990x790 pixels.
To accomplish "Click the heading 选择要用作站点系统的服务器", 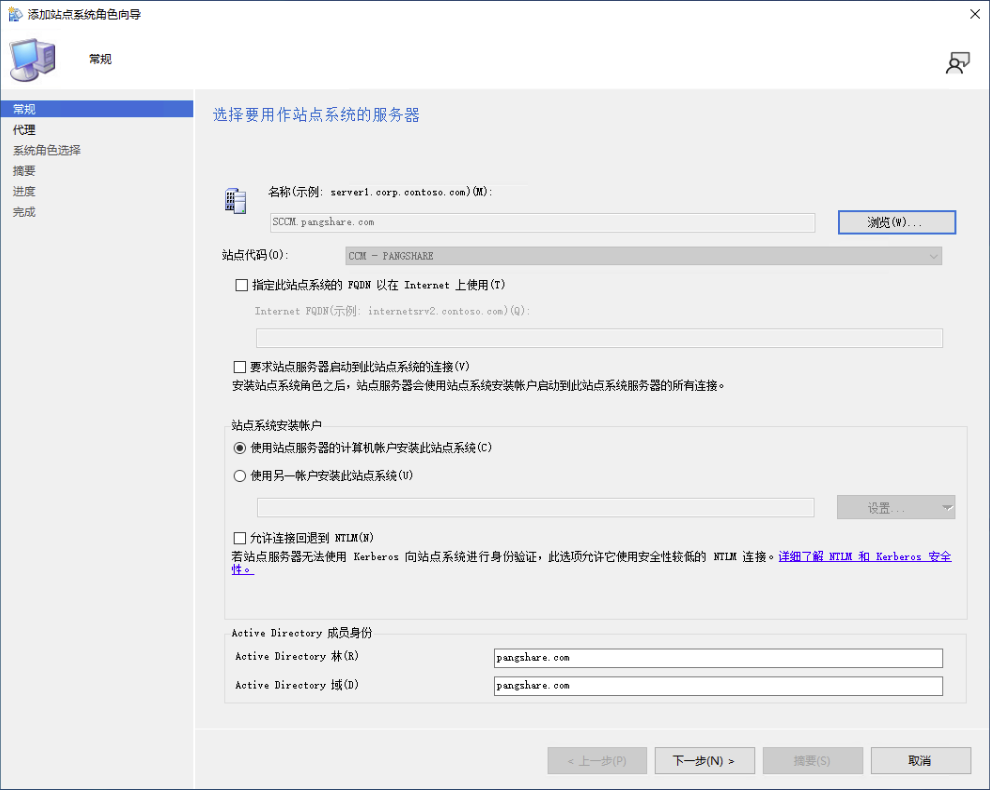I will pyautogui.click(x=316, y=115).
